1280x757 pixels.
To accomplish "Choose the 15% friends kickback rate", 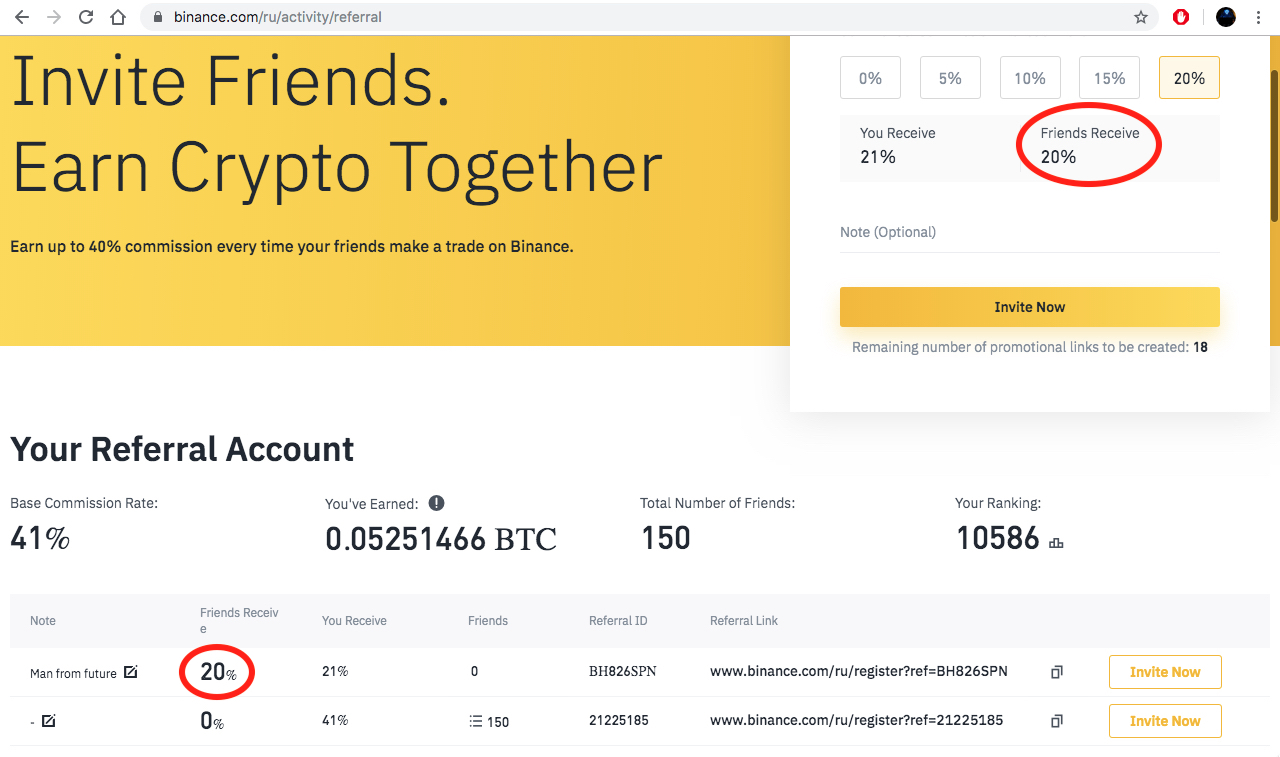I will point(1109,78).
